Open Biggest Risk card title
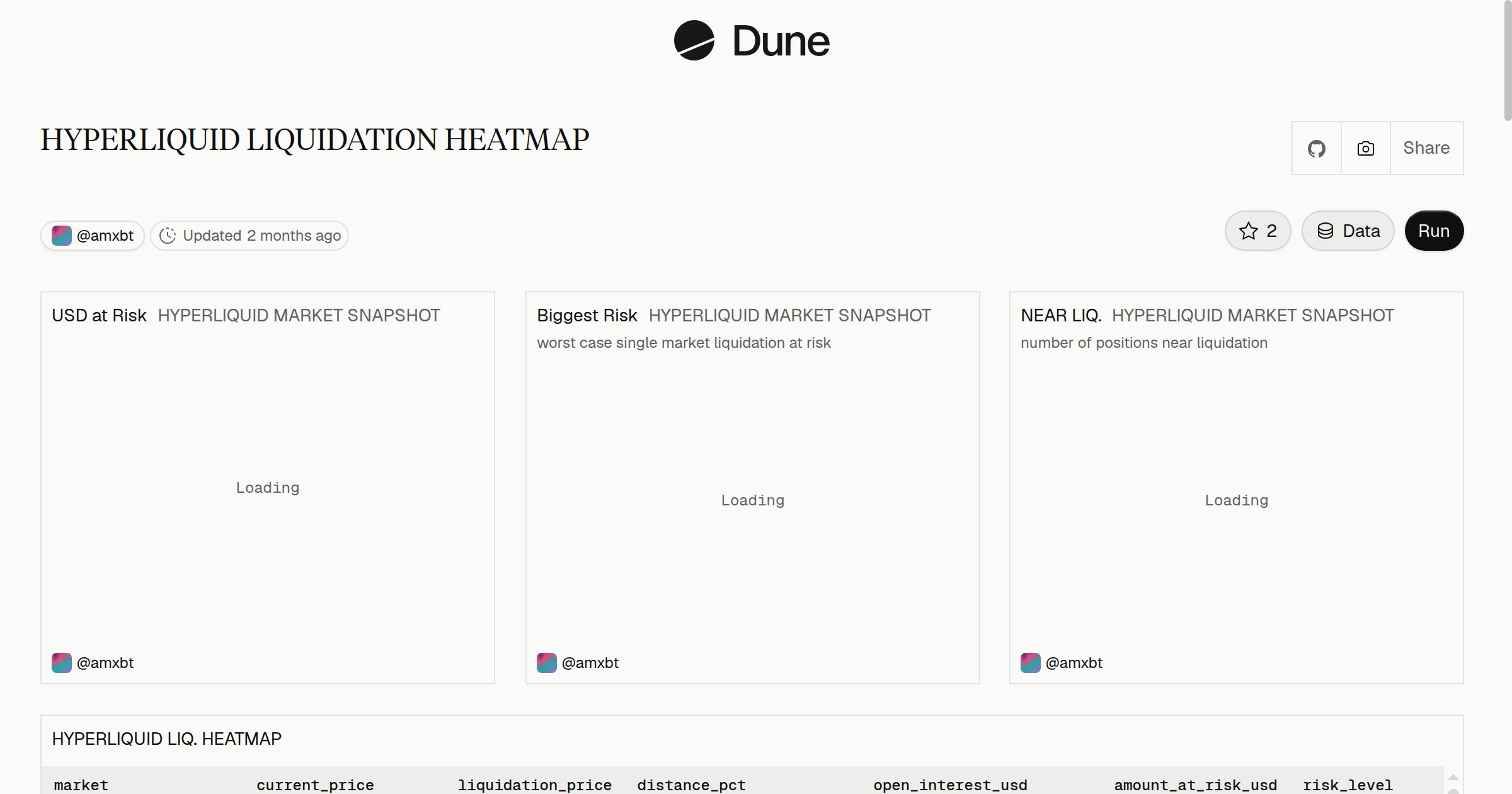The width and height of the screenshot is (1512, 794). tap(587, 315)
